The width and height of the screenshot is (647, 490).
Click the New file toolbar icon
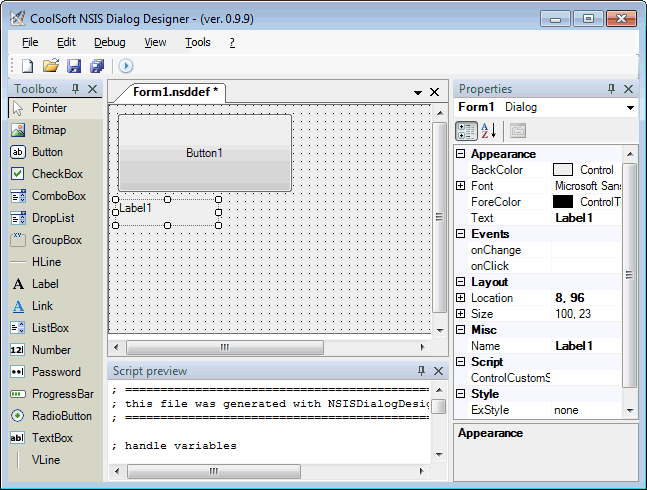(28, 66)
